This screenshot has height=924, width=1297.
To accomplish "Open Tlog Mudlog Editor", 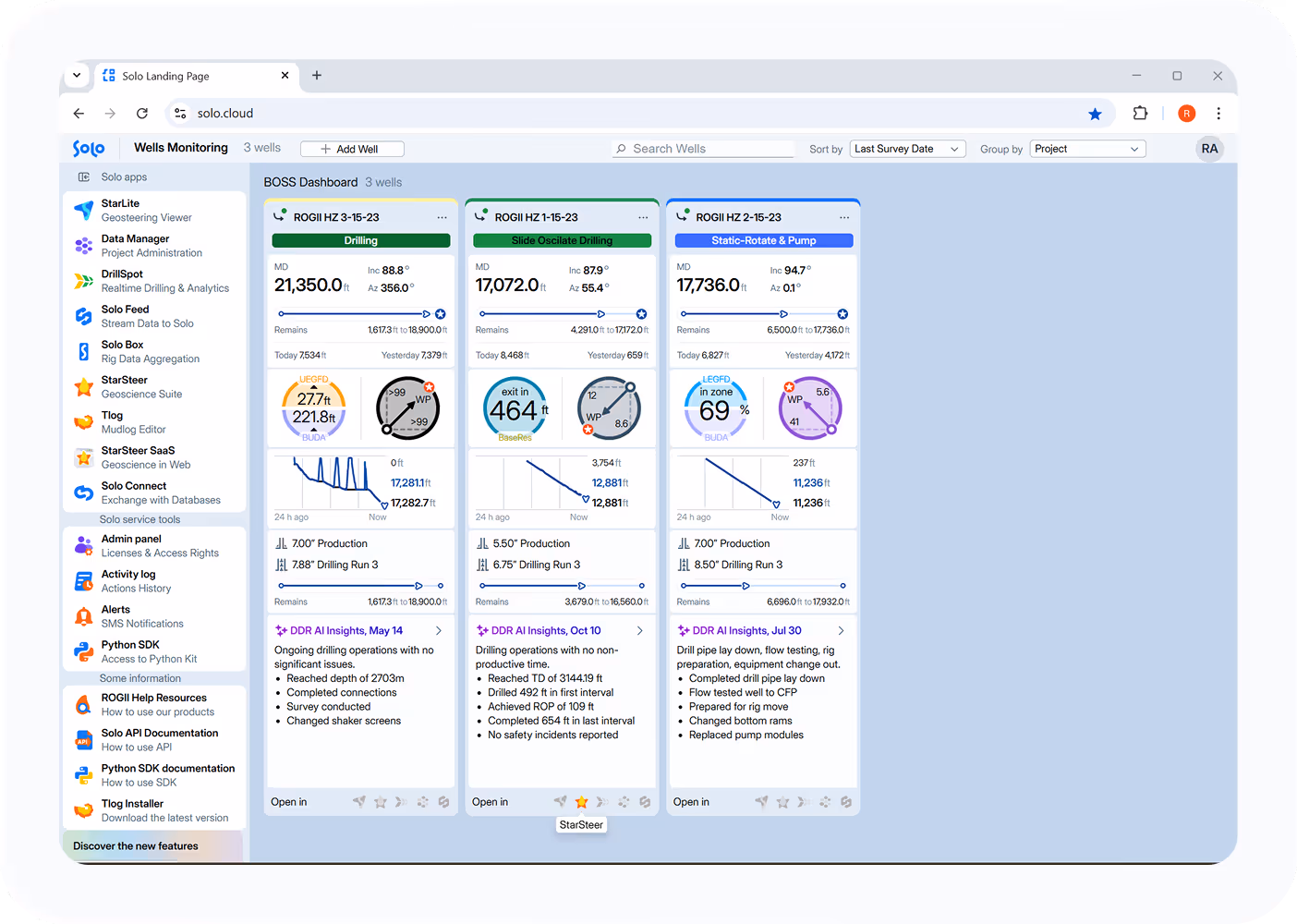I will (x=153, y=422).
